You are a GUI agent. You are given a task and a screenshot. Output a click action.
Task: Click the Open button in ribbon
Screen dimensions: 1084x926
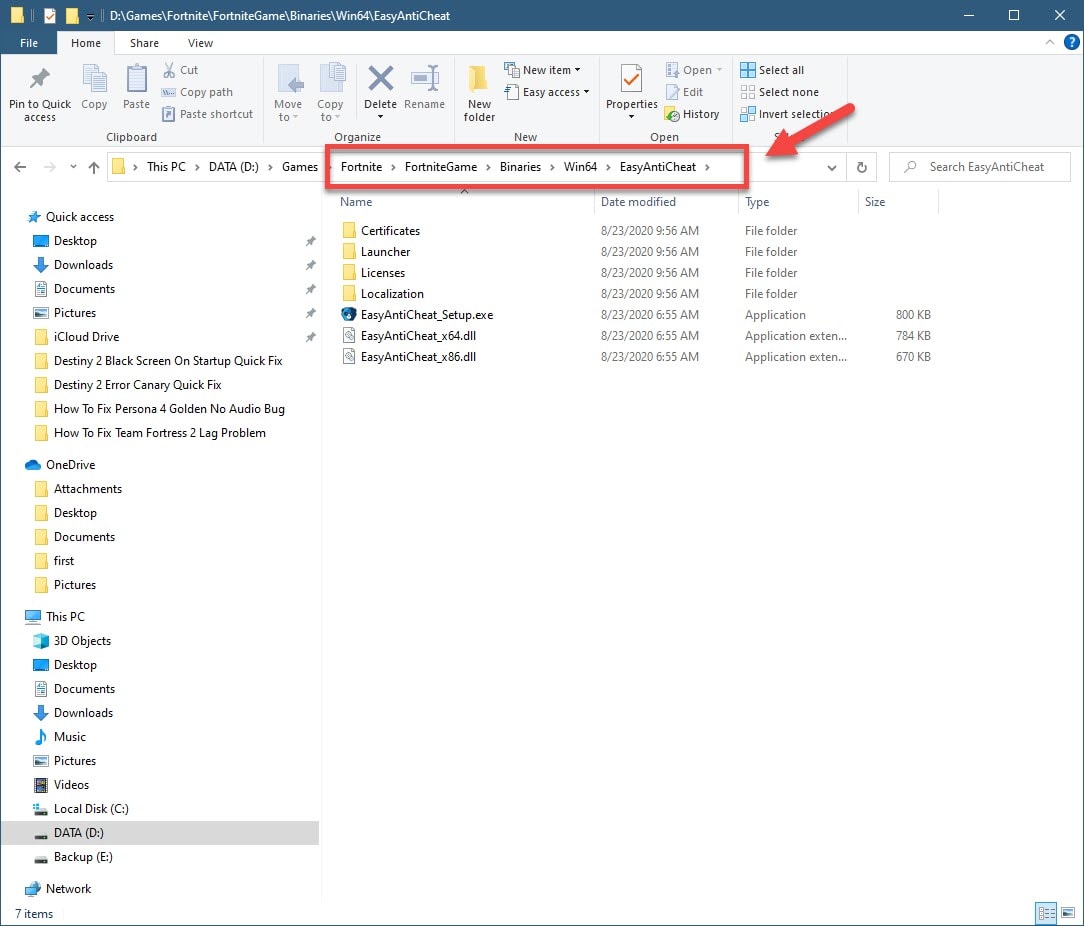tap(693, 70)
